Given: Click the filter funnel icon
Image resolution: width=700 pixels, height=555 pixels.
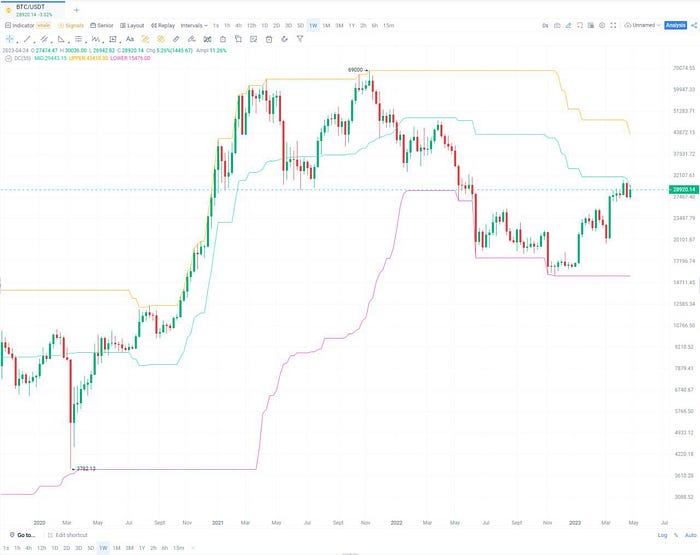Looking at the screenshot, I should click(x=300, y=39).
